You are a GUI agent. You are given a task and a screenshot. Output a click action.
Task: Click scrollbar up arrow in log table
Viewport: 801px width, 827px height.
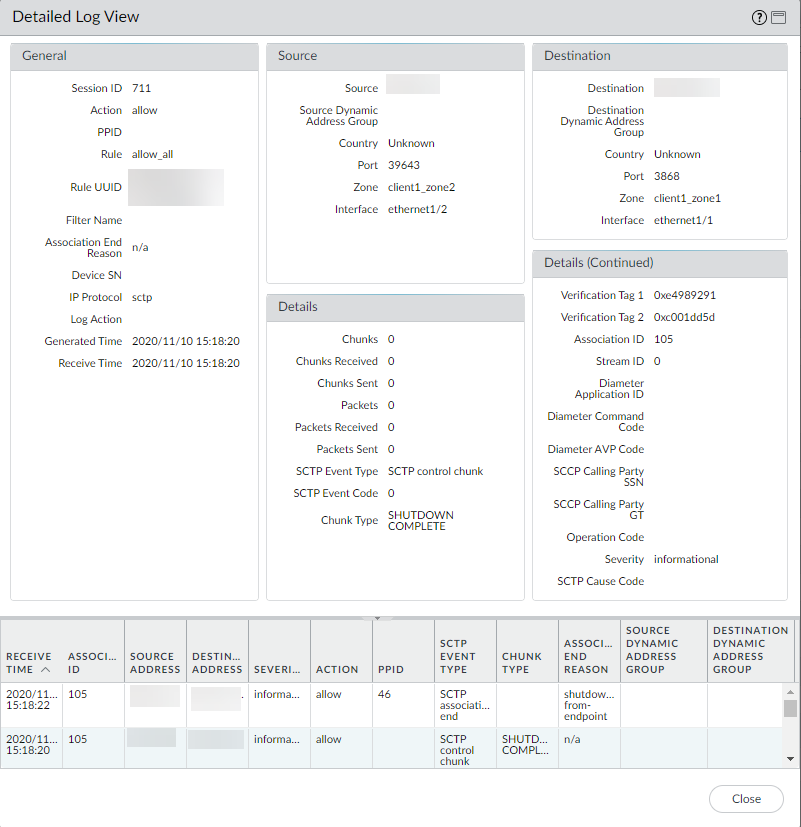[x=790, y=691]
